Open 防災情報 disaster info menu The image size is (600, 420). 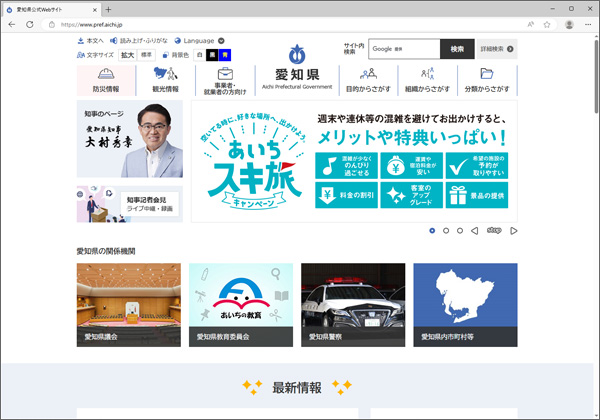pyautogui.click(x=106, y=80)
